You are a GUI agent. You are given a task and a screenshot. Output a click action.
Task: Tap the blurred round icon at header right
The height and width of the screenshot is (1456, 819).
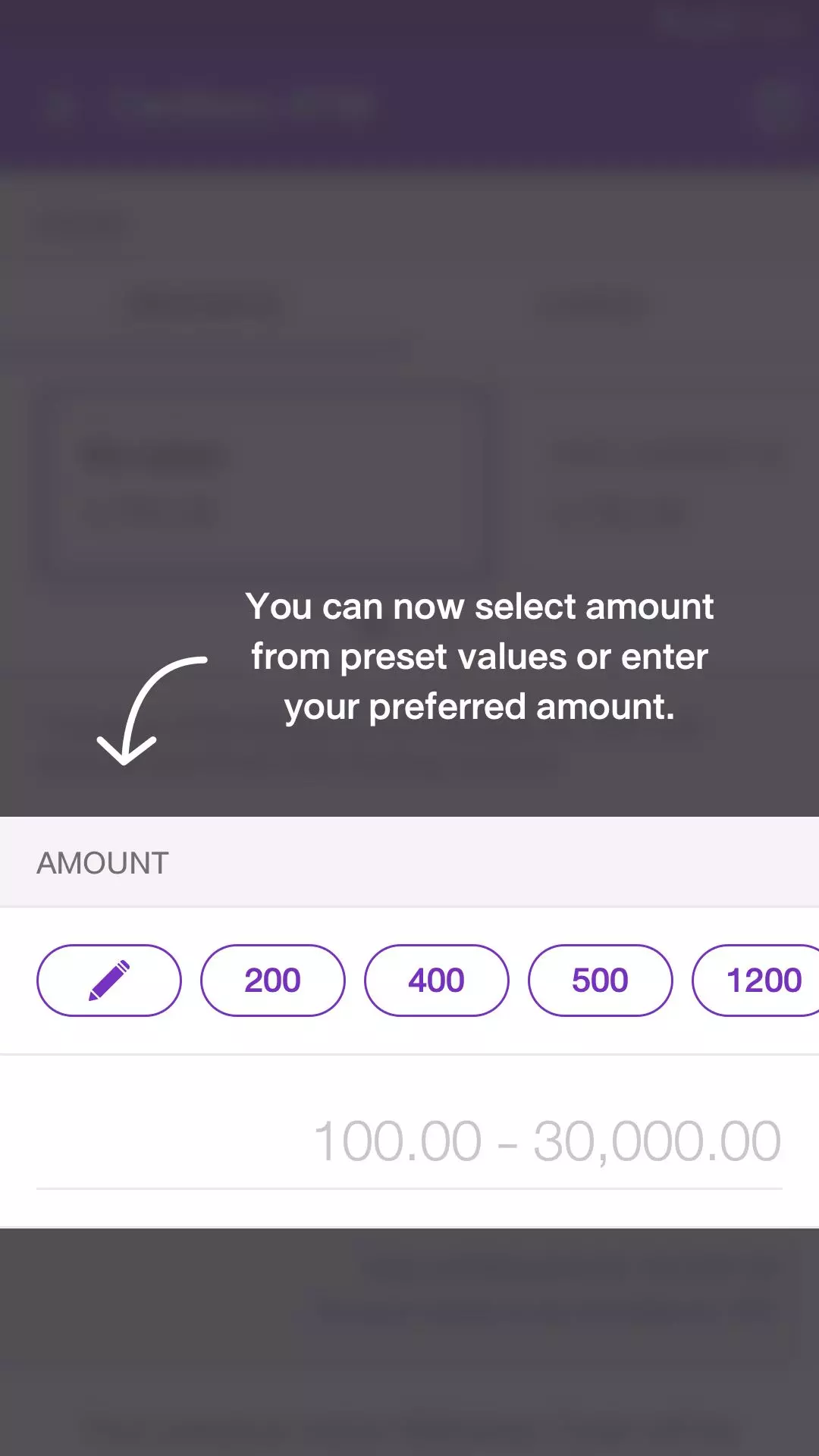[x=778, y=106]
